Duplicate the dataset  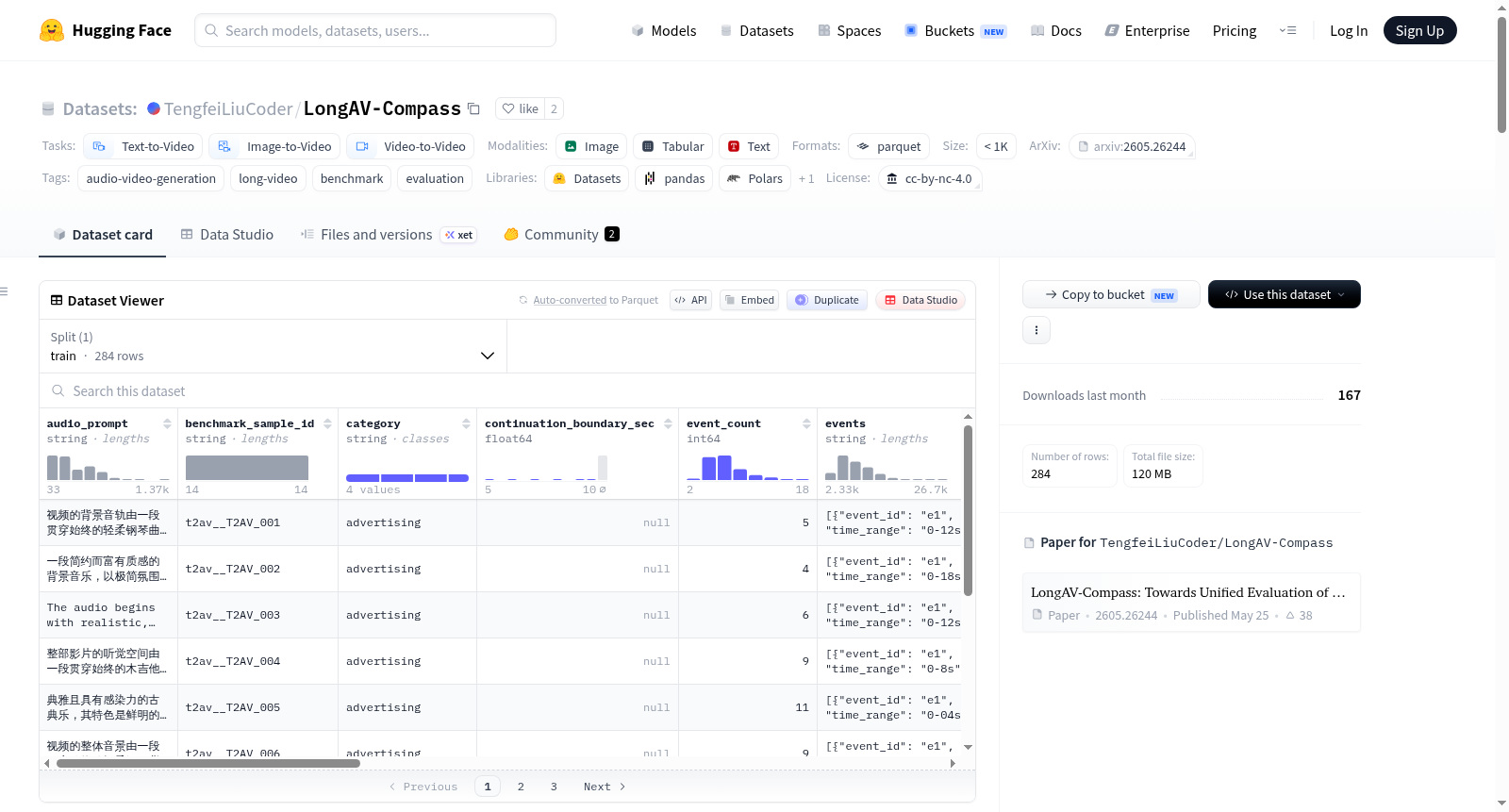(827, 300)
